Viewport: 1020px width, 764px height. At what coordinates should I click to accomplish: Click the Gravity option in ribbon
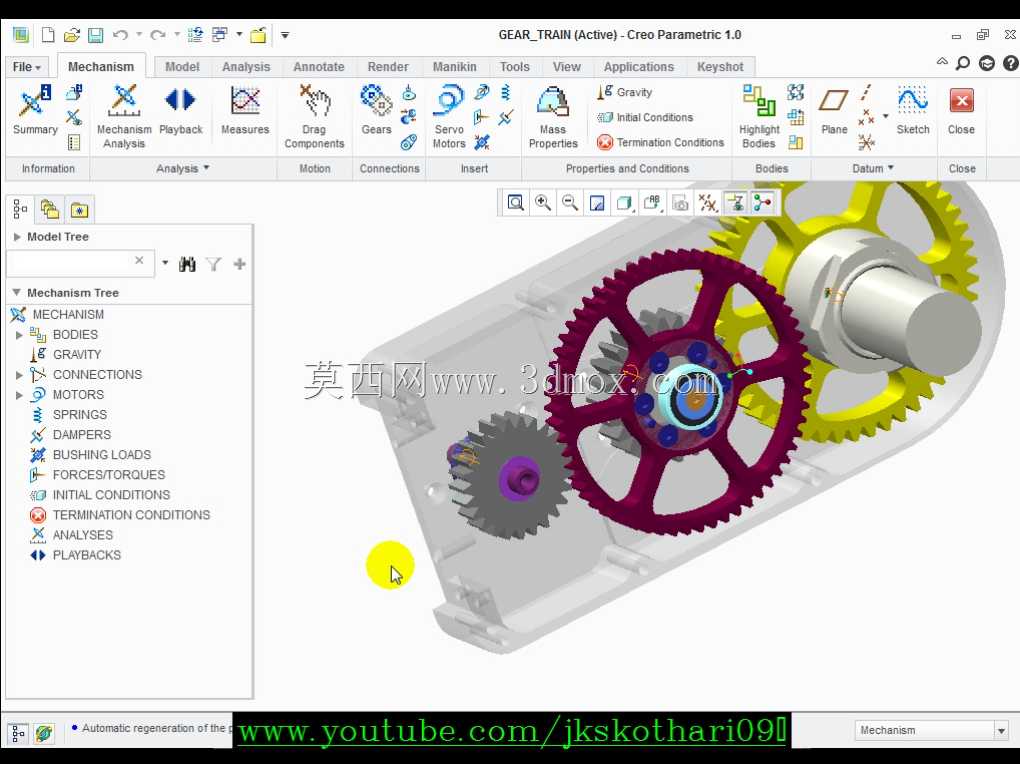click(x=624, y=92)
